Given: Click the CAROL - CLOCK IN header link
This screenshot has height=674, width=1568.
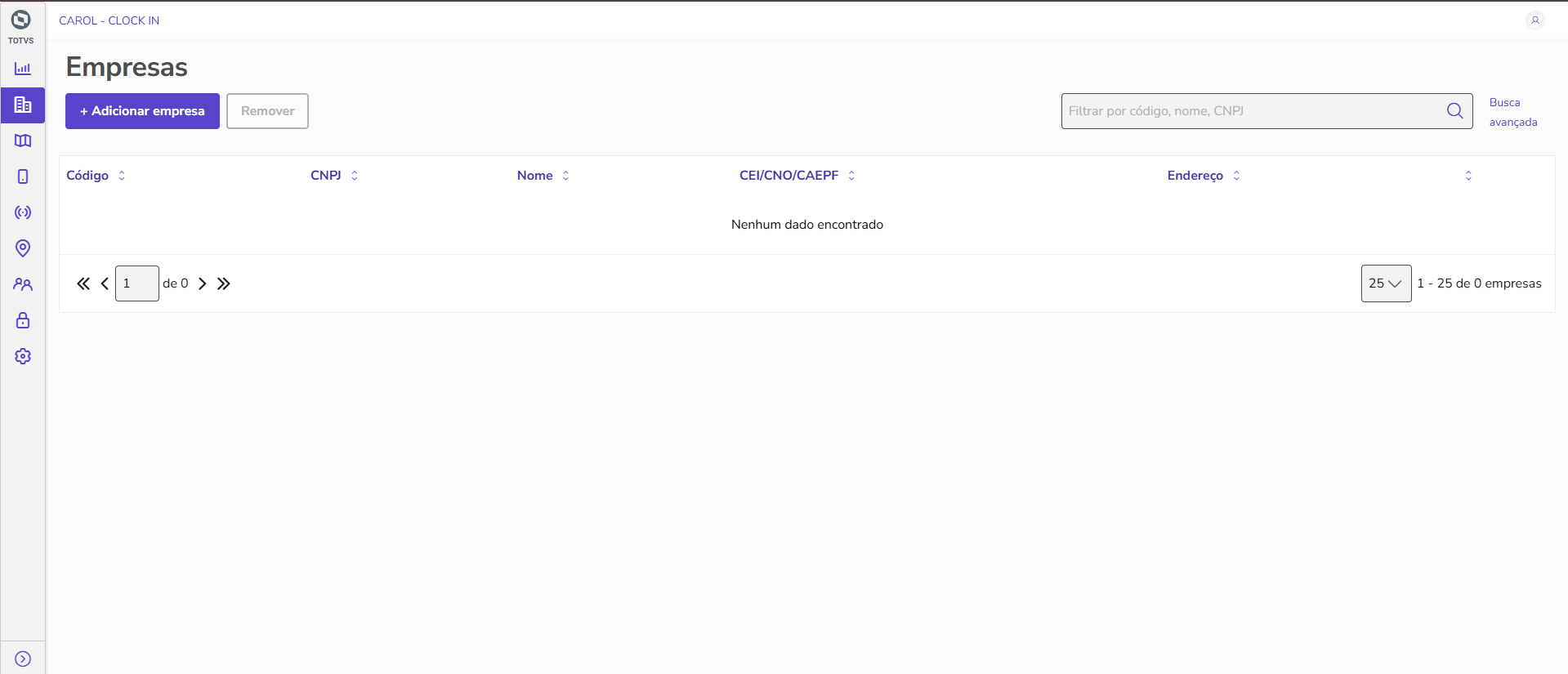Looking at the screenshot, I should (109, 20).
